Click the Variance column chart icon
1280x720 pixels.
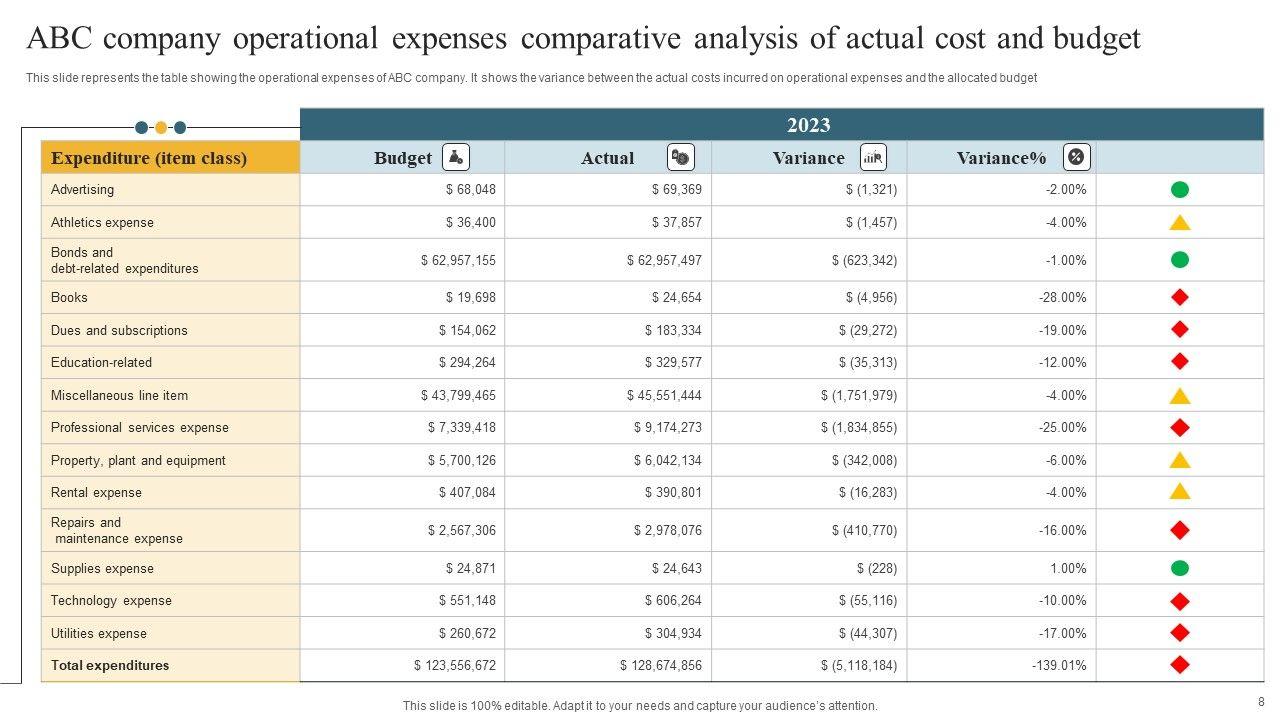(873, 157)
